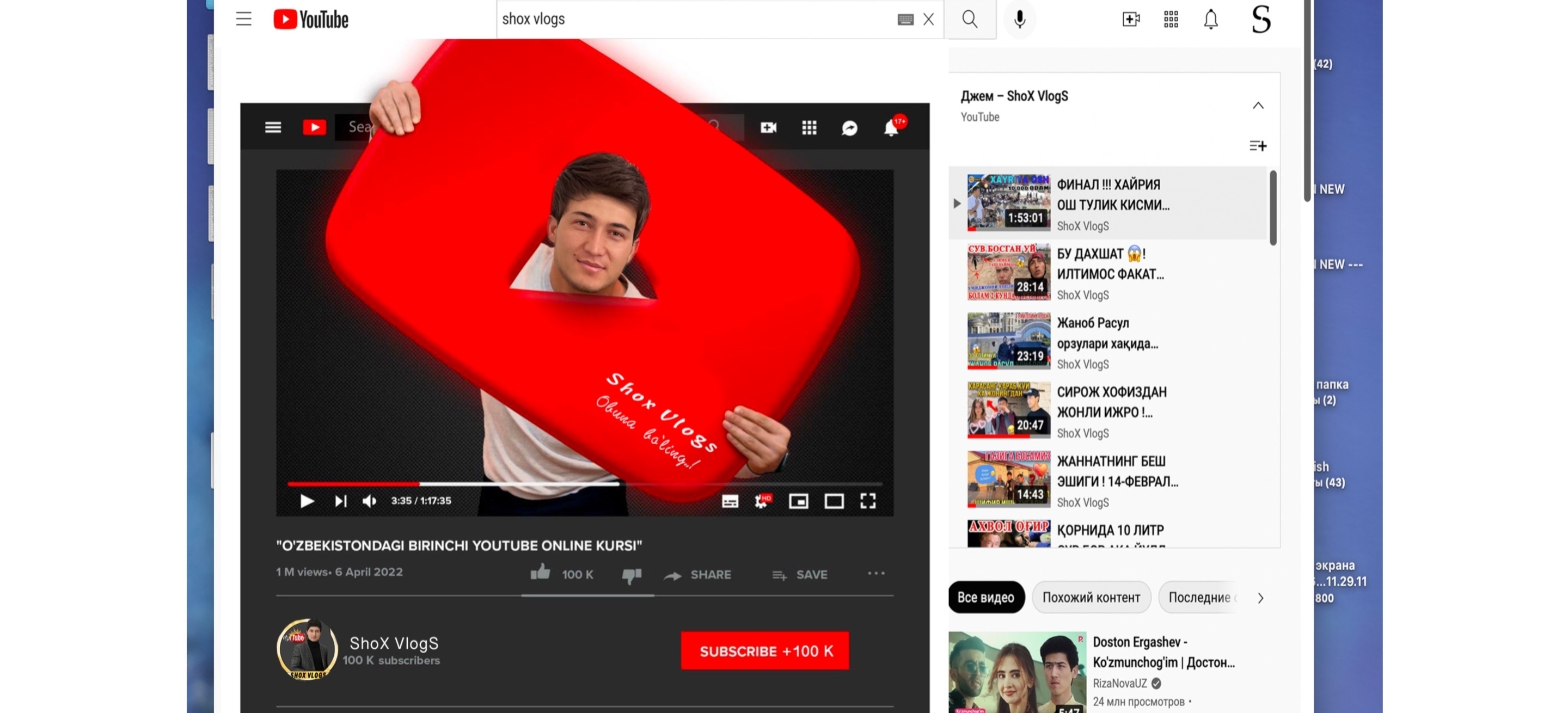Open the YouTube guide hamburger menu
Viewport: 1568px width, 713px height.
(243, 20)
